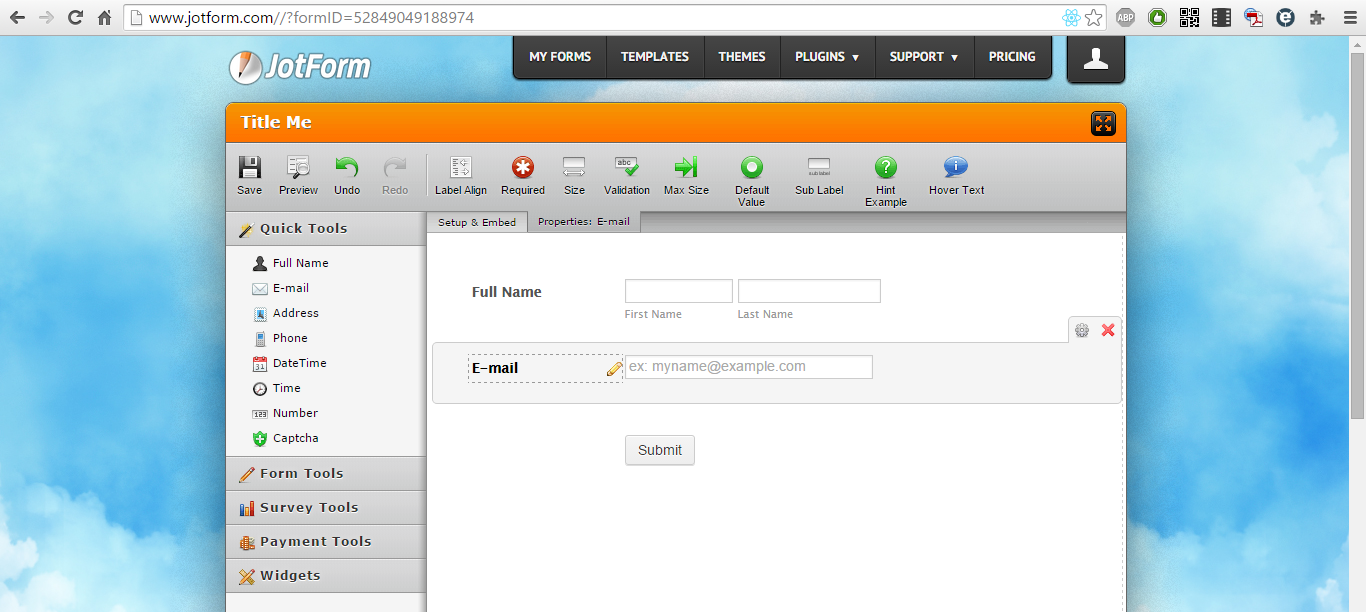1366x612 pixels.
Task: Add Captcha from Quick Tools
Action: pos(295,438)
